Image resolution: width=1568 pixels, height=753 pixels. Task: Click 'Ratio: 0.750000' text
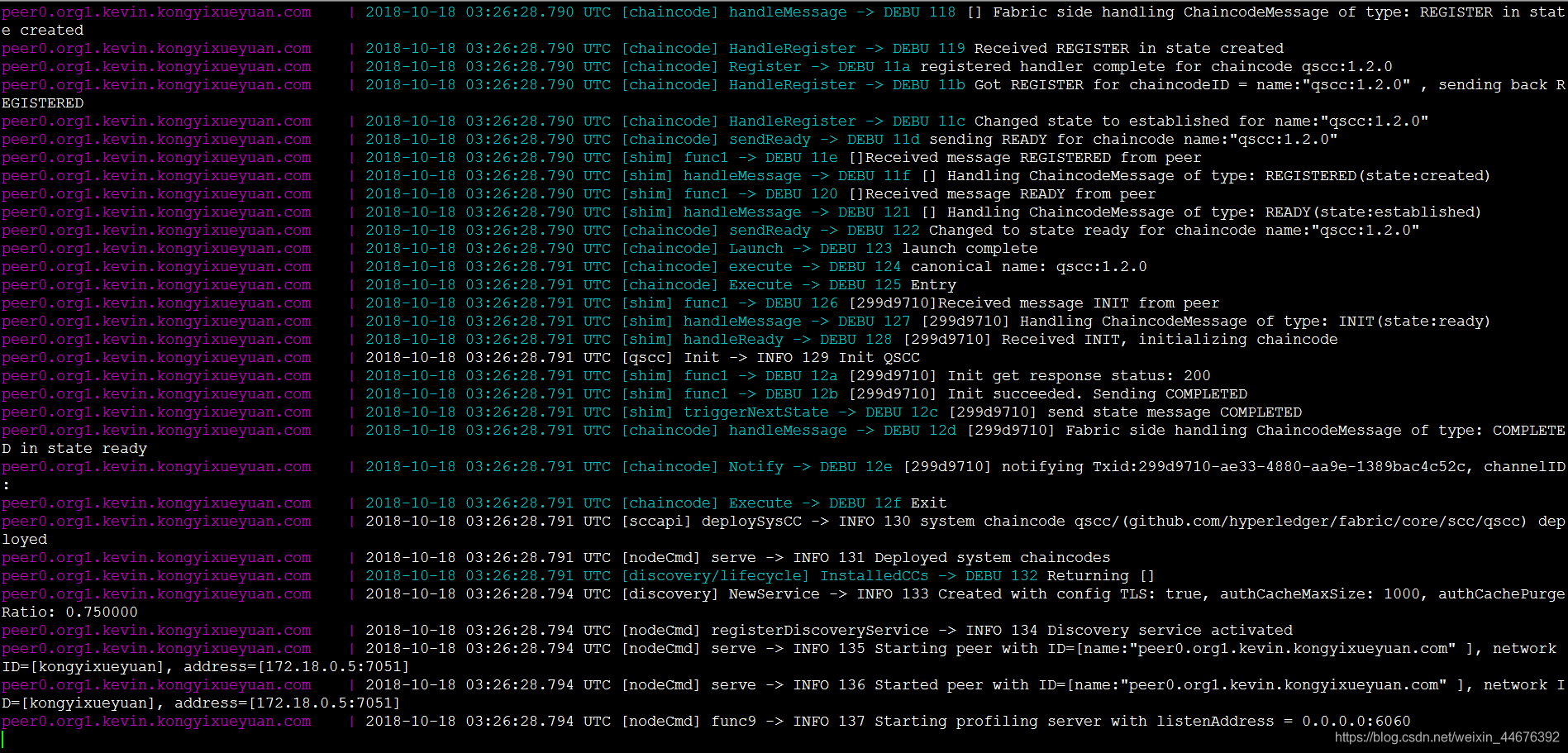[69, 612]
